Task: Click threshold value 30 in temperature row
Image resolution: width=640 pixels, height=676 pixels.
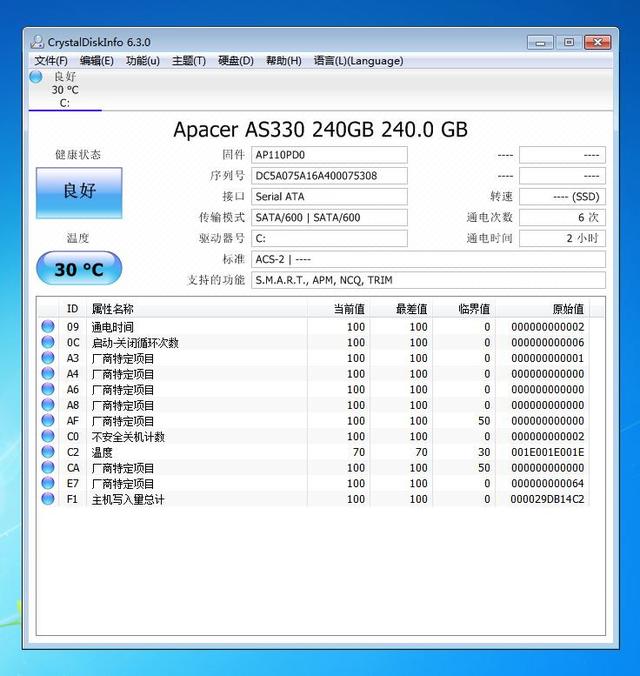Action: tap(484, 452)
